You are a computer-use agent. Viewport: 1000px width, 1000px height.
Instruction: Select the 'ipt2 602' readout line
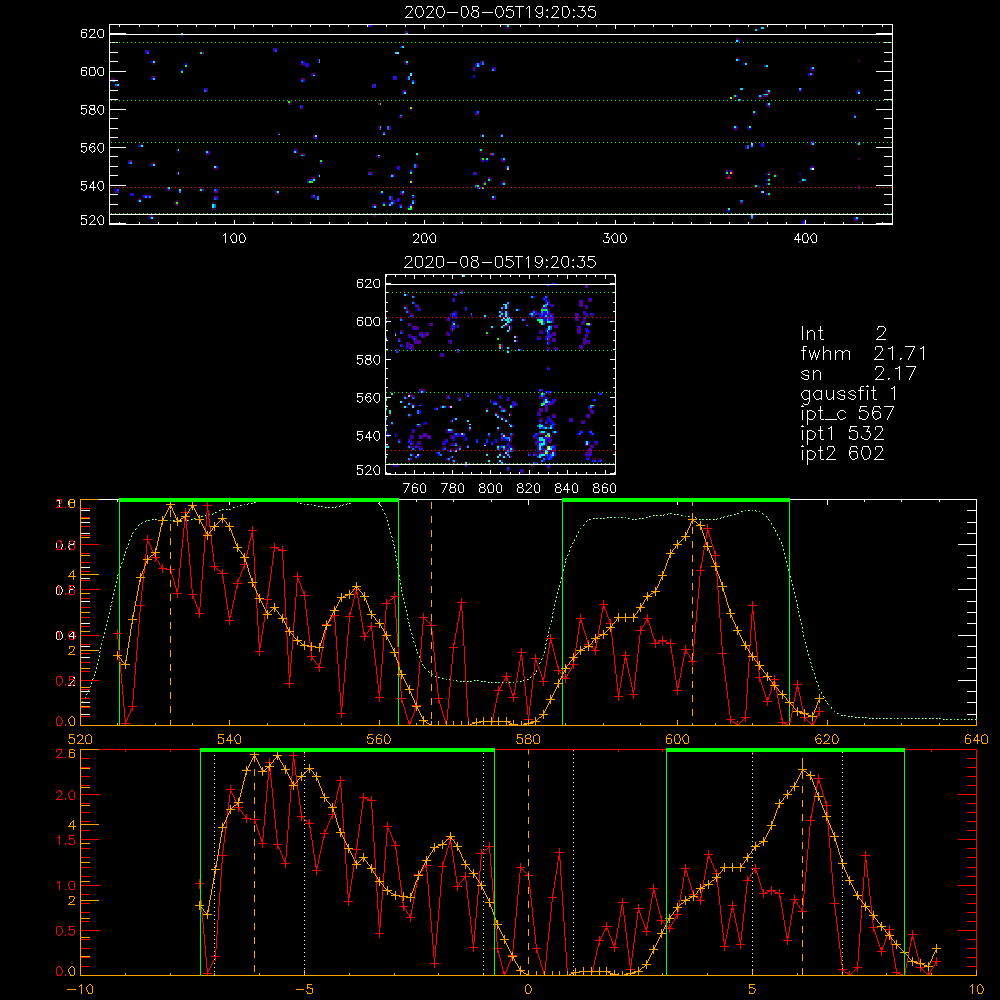pyautogui.click(x=842, y=453)
